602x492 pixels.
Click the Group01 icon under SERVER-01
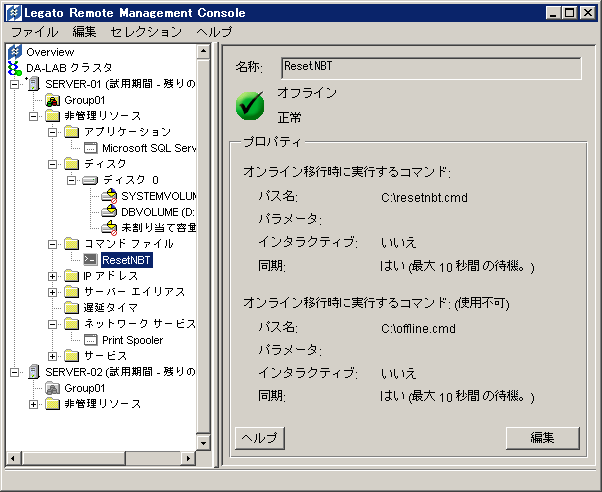pos(53,100)
